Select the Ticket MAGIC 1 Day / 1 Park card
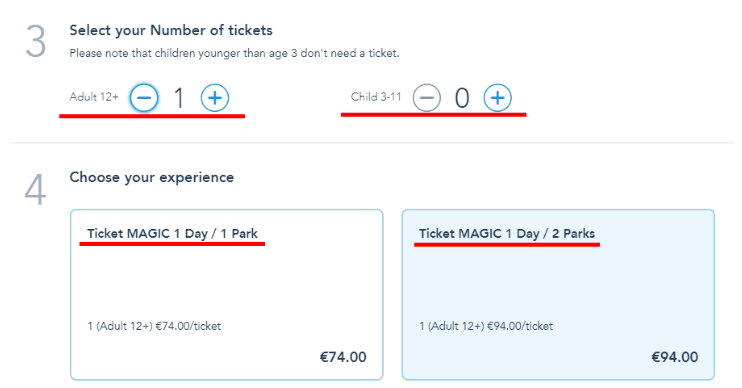This screenshot has height=388, width=742. tap(227, 294)
